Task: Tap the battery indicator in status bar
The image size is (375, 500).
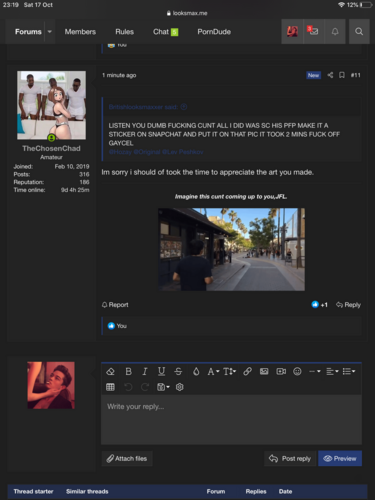Action: click(366, 5)
